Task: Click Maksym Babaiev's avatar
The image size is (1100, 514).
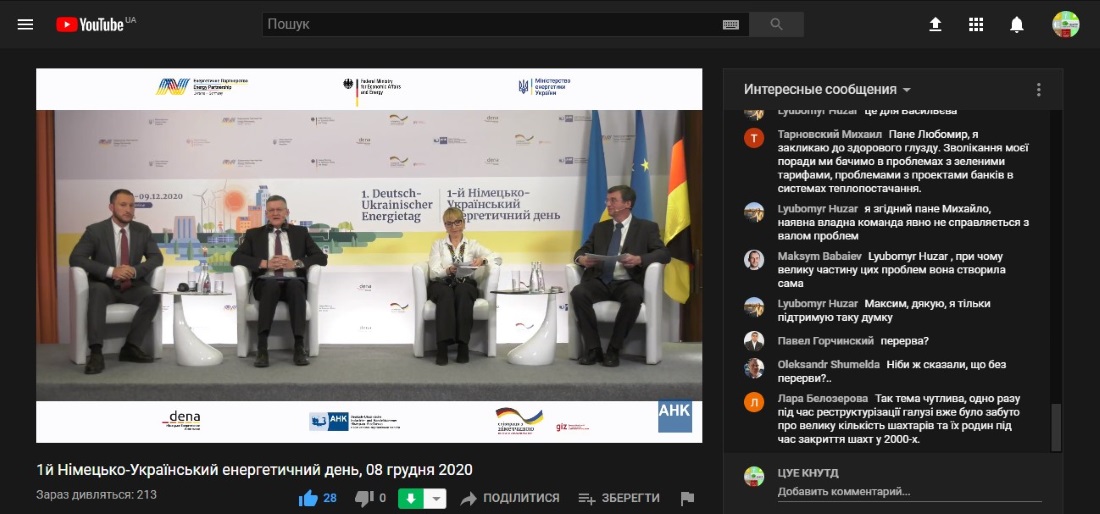Action: coord(754,259)
